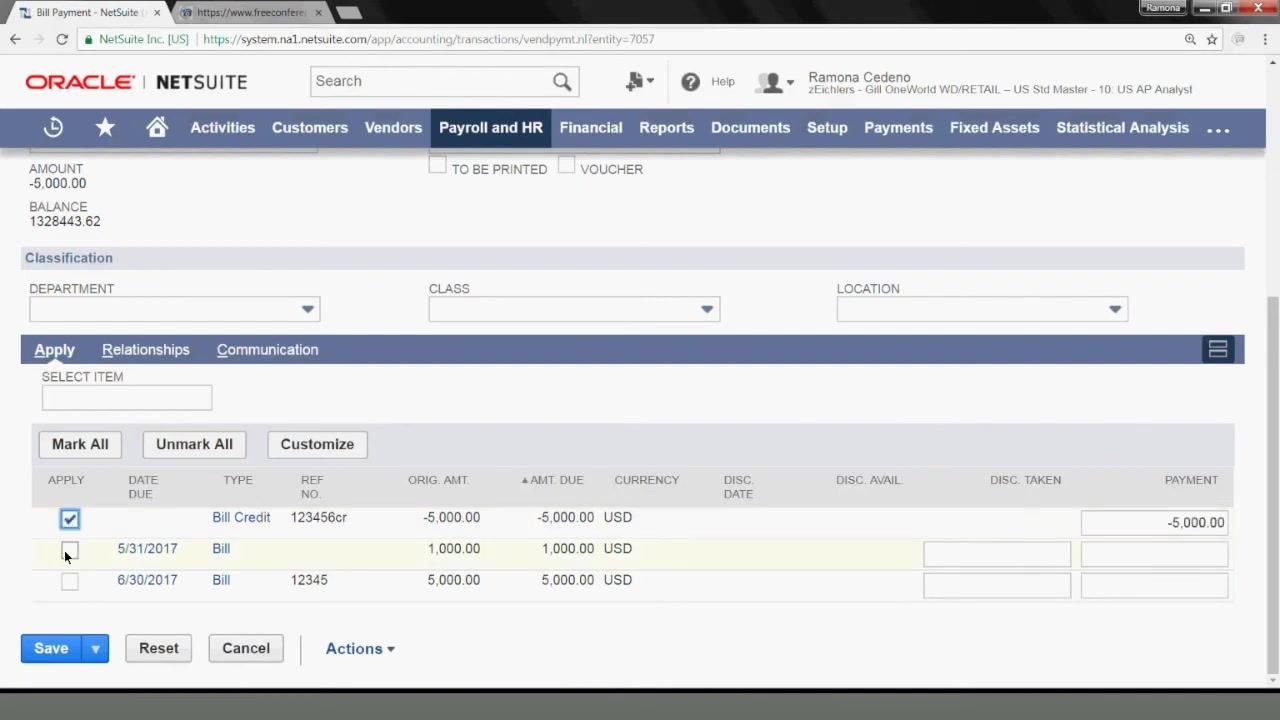
Task: Click the Select Item input field
Action: (x=127, y=398)
